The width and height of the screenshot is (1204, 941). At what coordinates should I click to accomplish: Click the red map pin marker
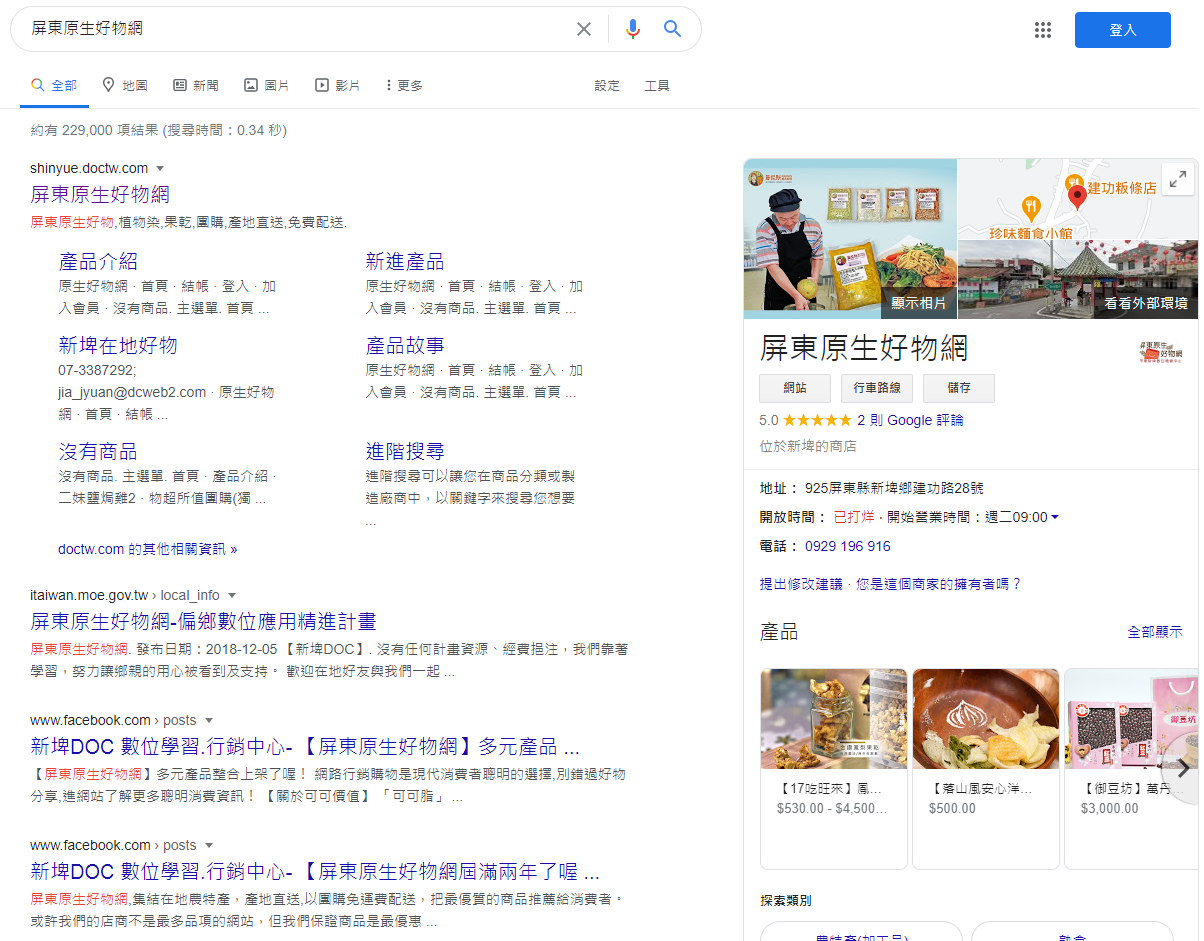[x=1077, y=195]
